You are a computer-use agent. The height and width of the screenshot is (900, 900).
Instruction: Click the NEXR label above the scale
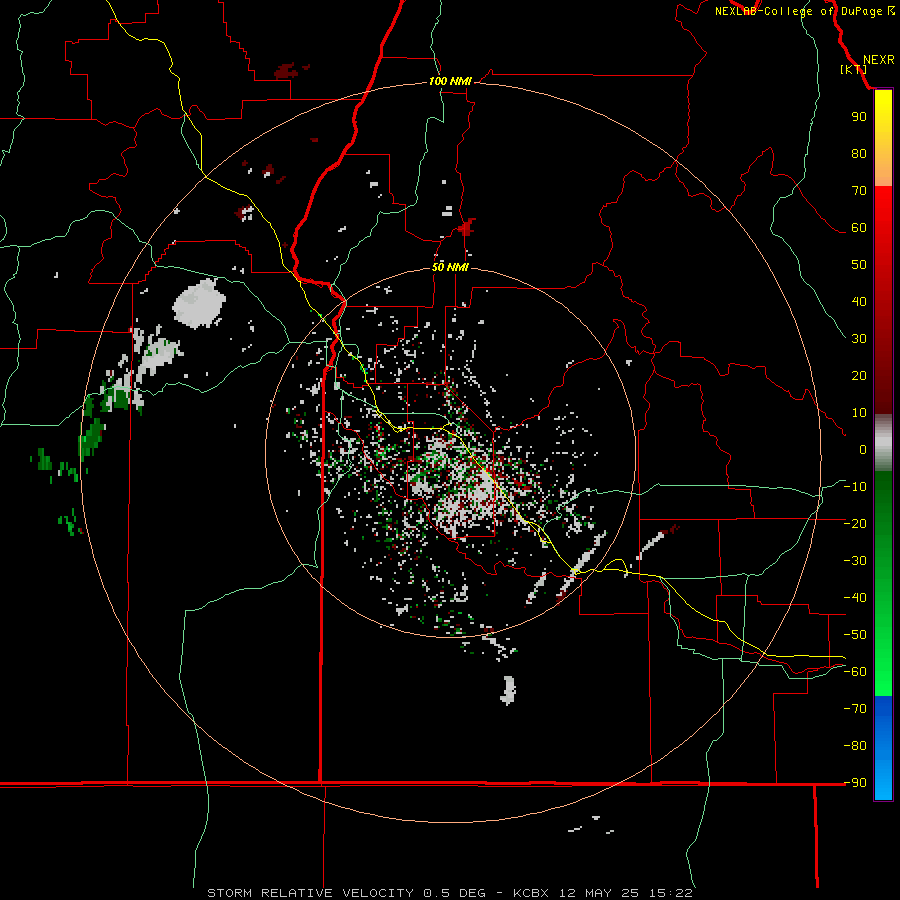[x=878, y=60]
